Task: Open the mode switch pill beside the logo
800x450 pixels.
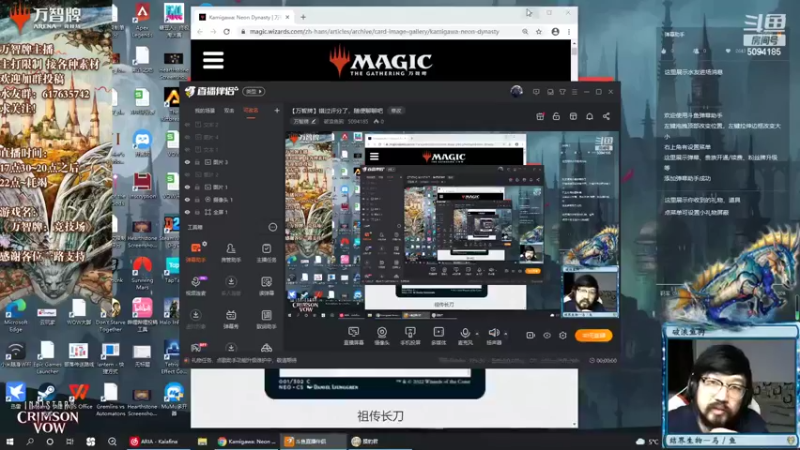Action: pyautogui.click(x=254, y=91)
